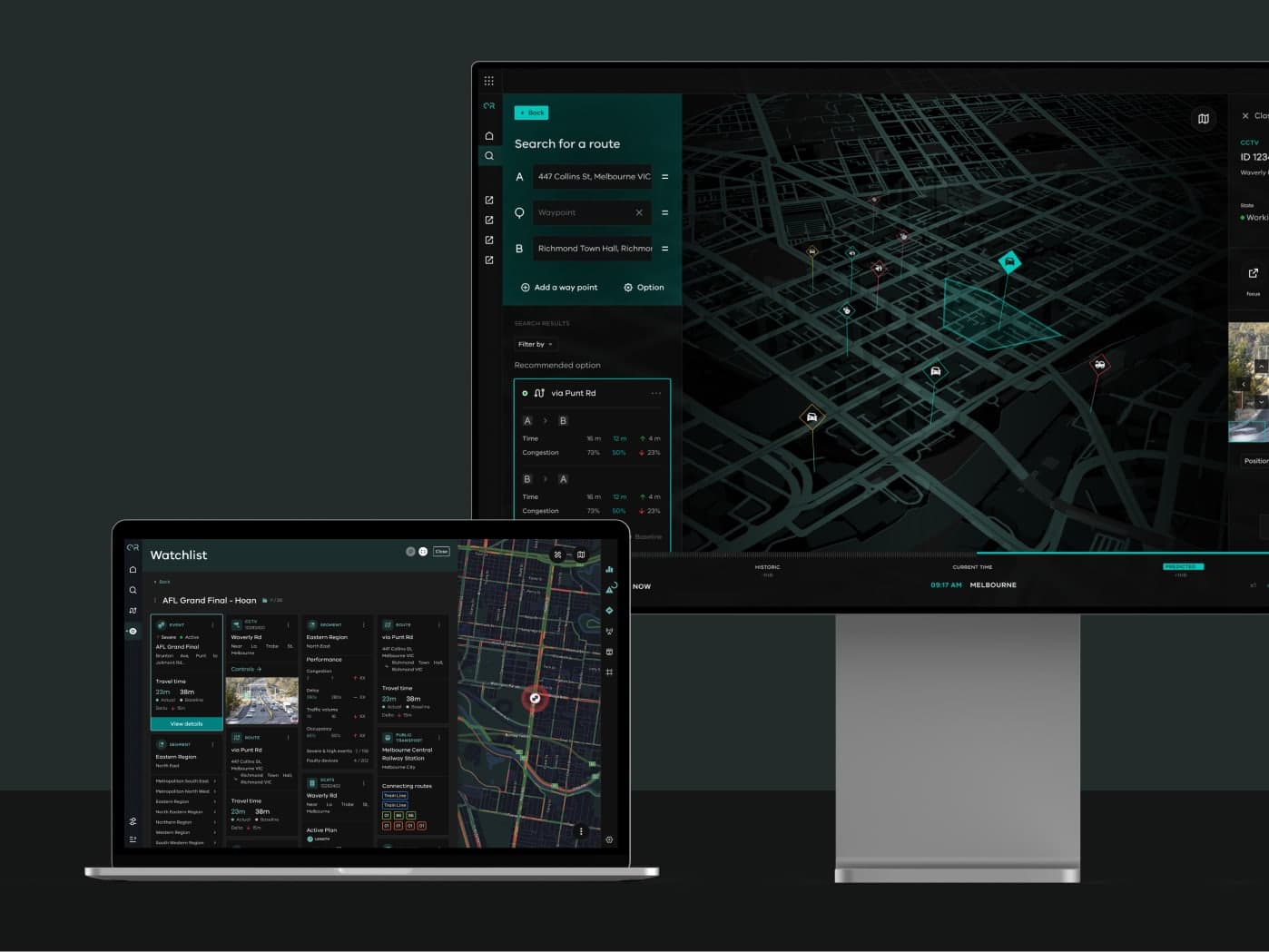Click the Back link under Watchlist
This screenshot has width=1269, height=952.
(162, 582)
